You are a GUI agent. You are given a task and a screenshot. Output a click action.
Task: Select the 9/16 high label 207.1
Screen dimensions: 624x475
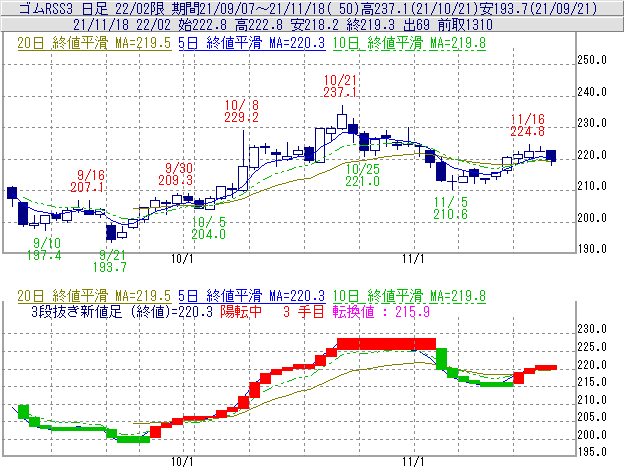click(x=88, y=187)
